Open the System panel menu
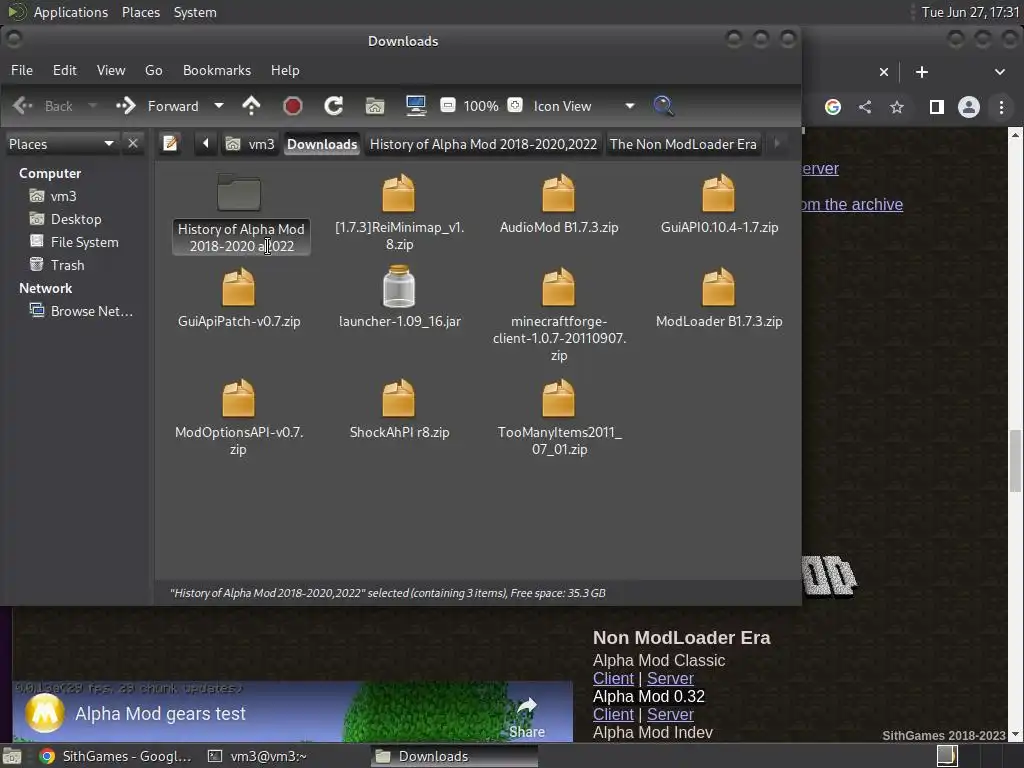The height and width of the screenshot is (768, 1024). (195, 12)
